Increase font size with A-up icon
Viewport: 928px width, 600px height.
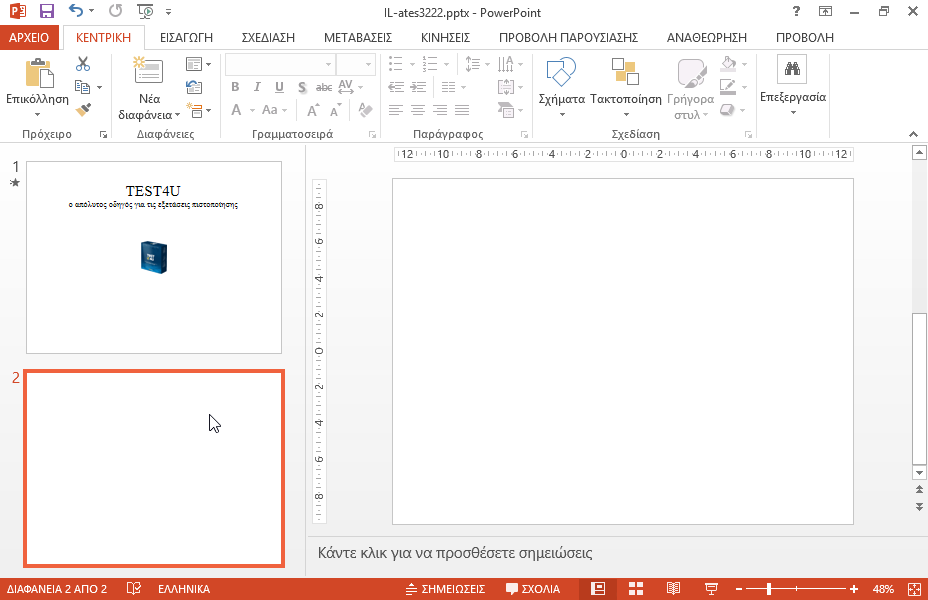coord(313,110)
